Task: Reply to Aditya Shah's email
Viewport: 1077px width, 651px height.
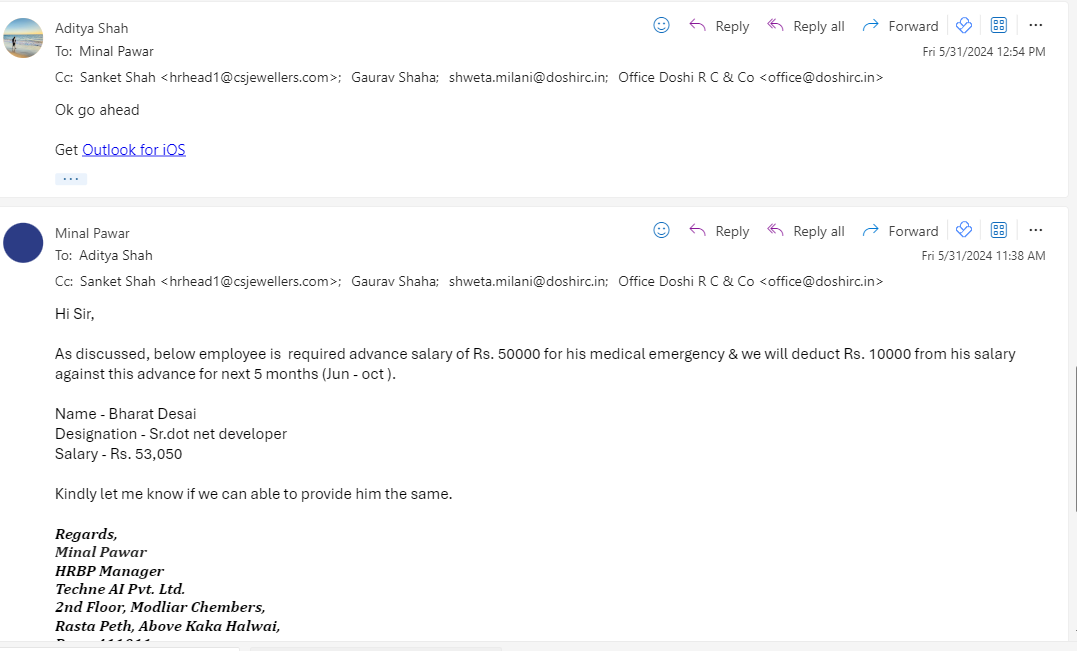Action: tap(718, 26)
